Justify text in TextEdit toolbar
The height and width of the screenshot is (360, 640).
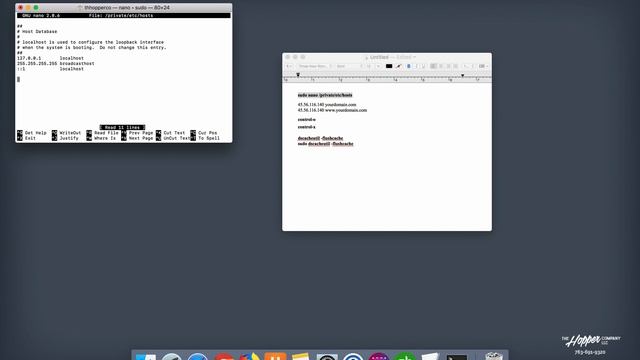pos(456,66)
